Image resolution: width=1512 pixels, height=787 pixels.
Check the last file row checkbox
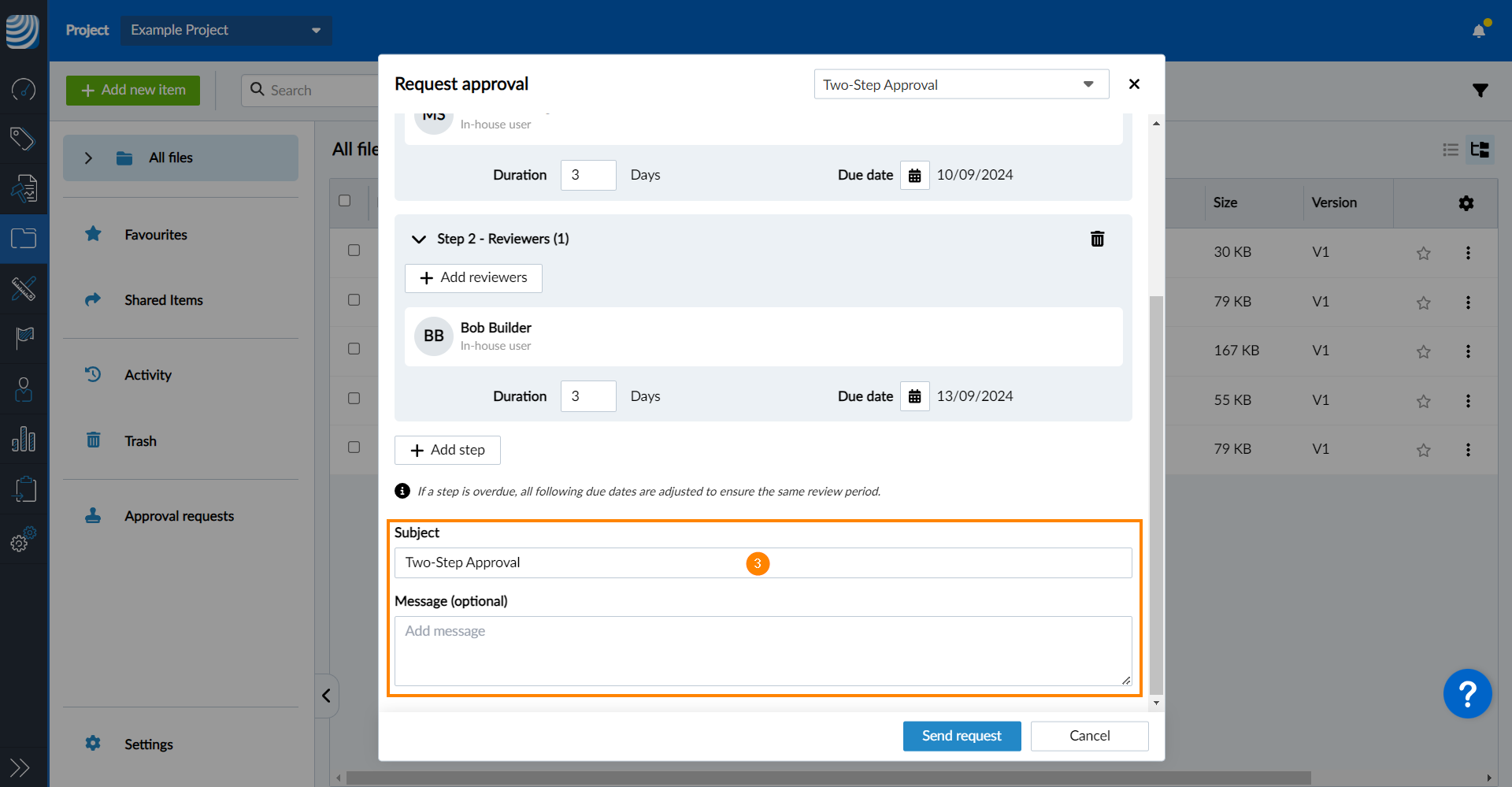coord(354,447)
